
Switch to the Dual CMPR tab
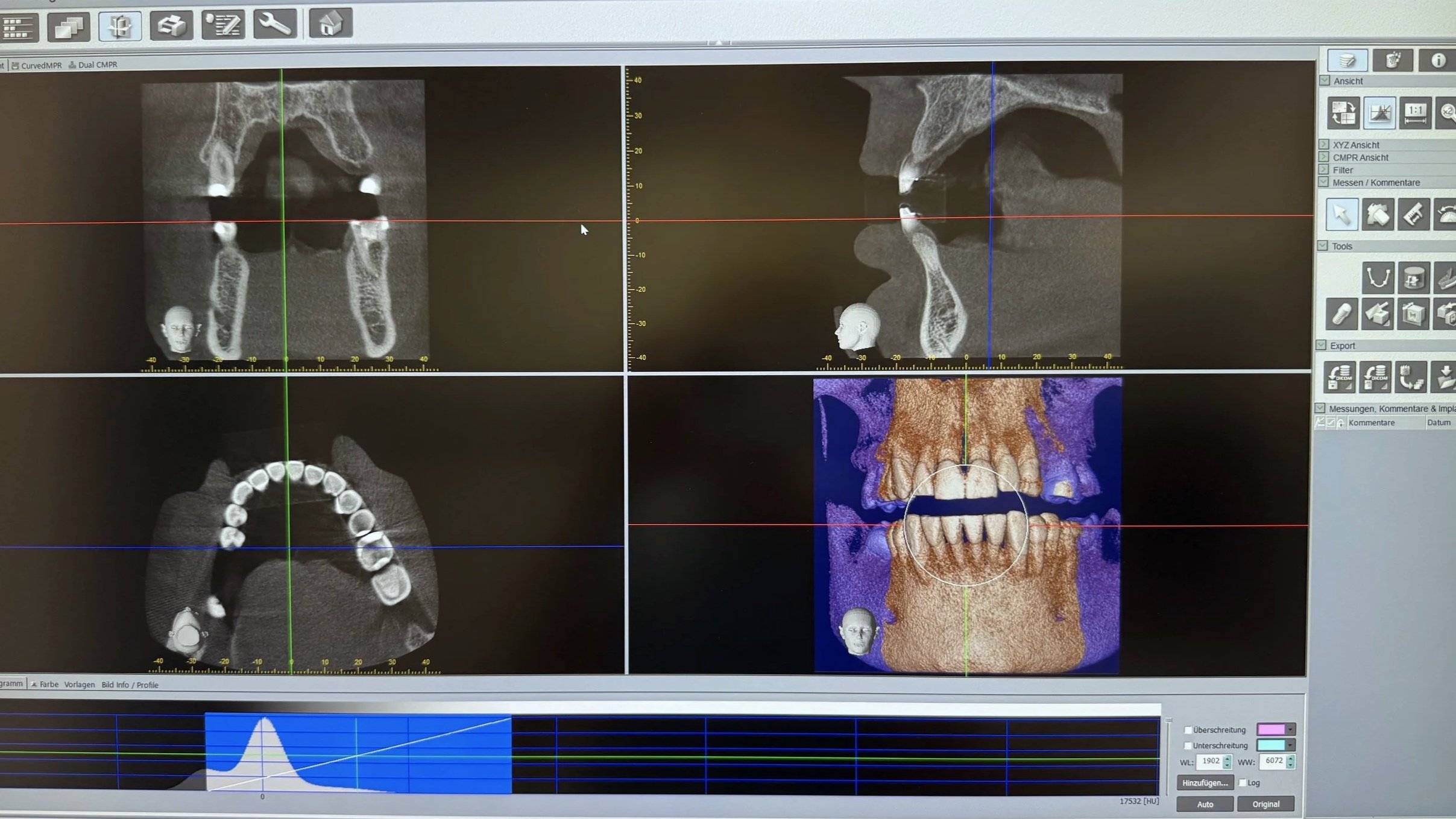click(94, 64)
